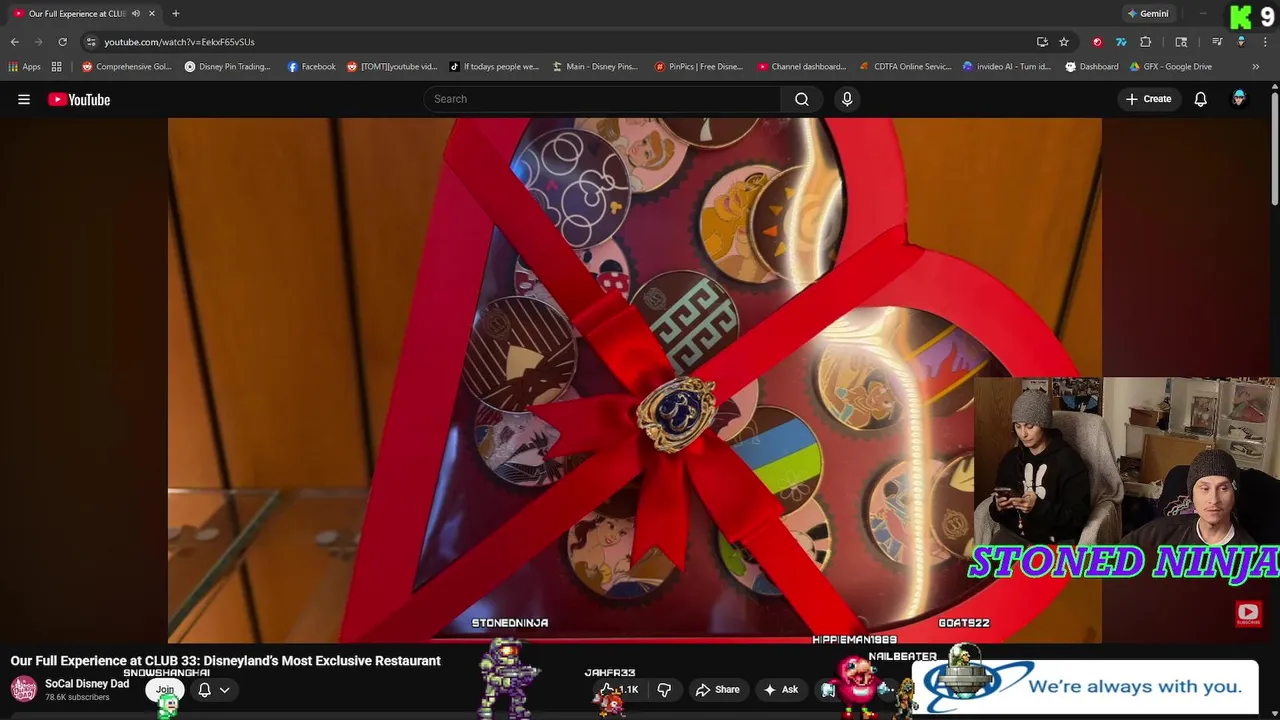The height and width of the screenshot is (720, 1280).
Task: Click into the YouTube search field
Action: click(x=603, y=99)
